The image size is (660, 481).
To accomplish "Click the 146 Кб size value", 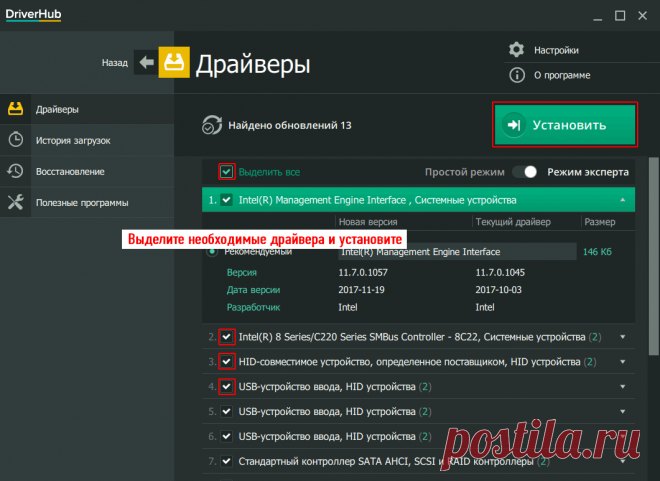I will (x=597, y=252).
